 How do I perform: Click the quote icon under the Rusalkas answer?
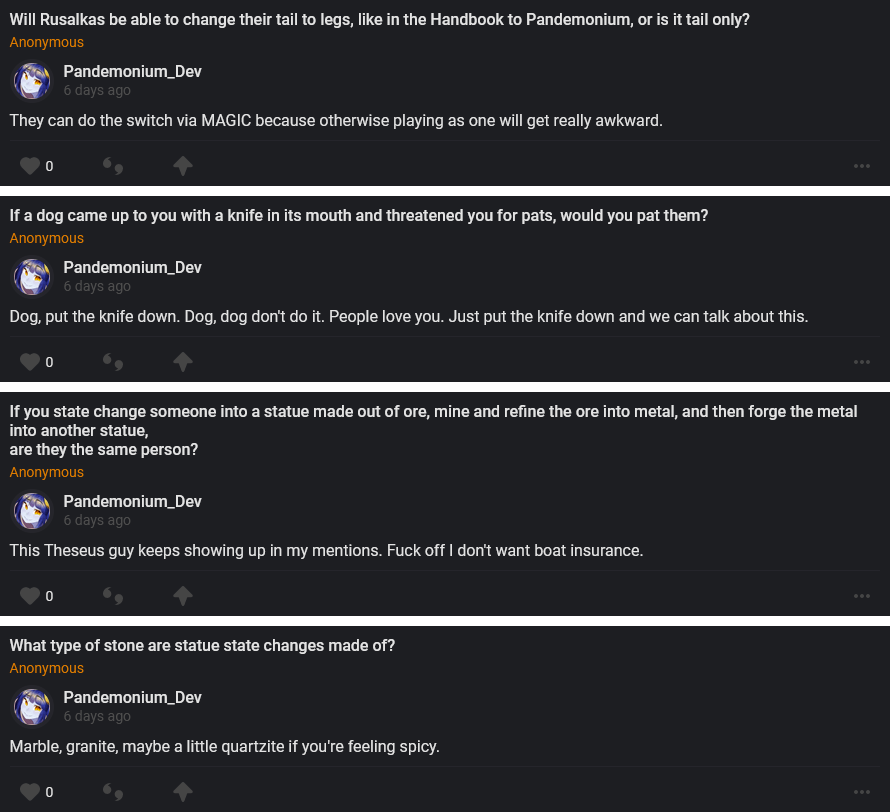[113, 166]
